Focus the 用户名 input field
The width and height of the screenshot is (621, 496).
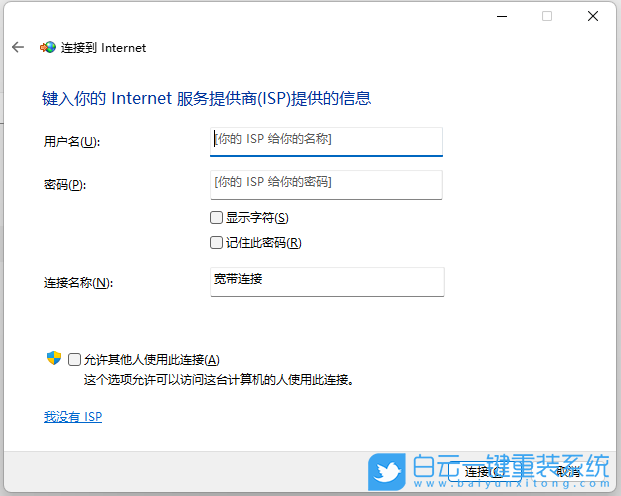[326, 141]
